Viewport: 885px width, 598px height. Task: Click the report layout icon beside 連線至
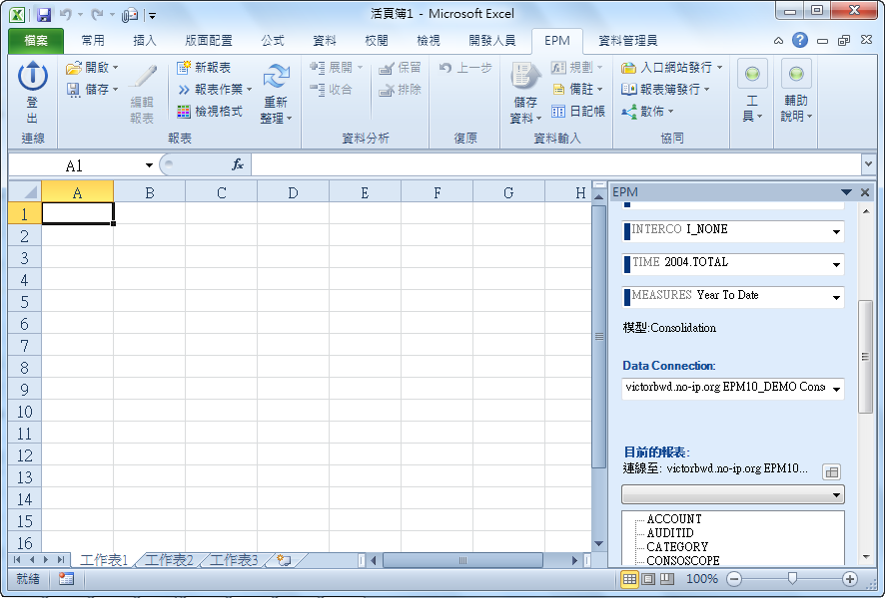point(831,471)
